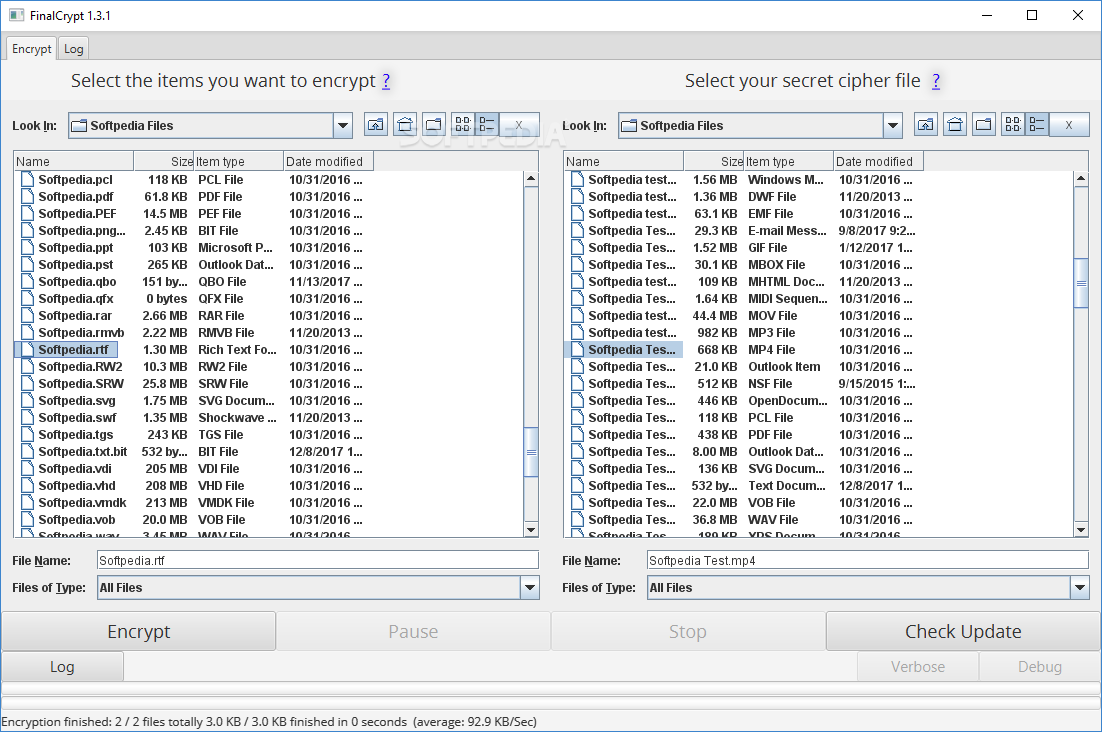1102x732 pixels.
Task: Switch cipher panel to List view
Action: [1013, 125]
